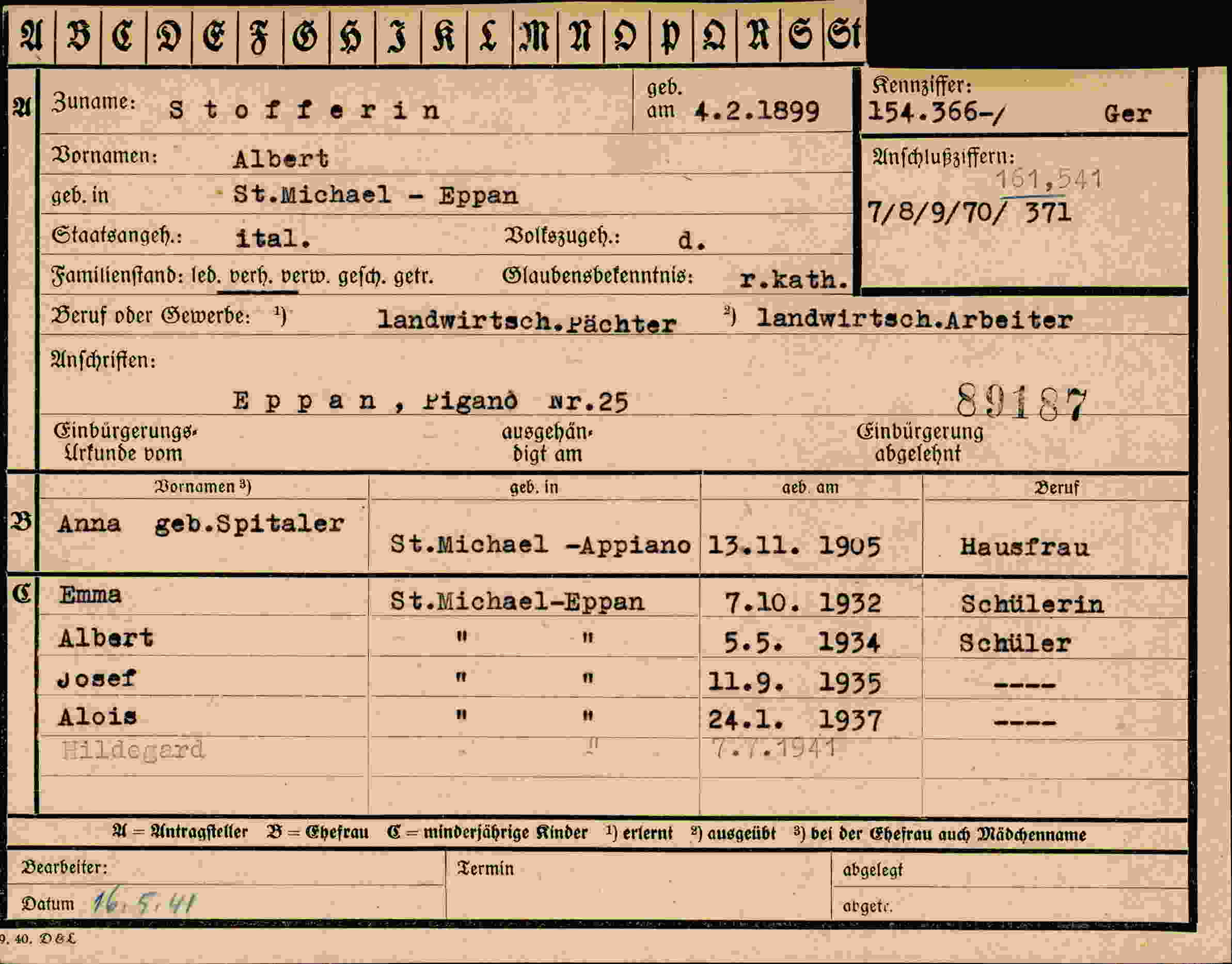Image resolution: width=1232 pixels, height=964 pixels.
Task: Click the 'Bearbeiter:' field
Action: coord(226,867)
